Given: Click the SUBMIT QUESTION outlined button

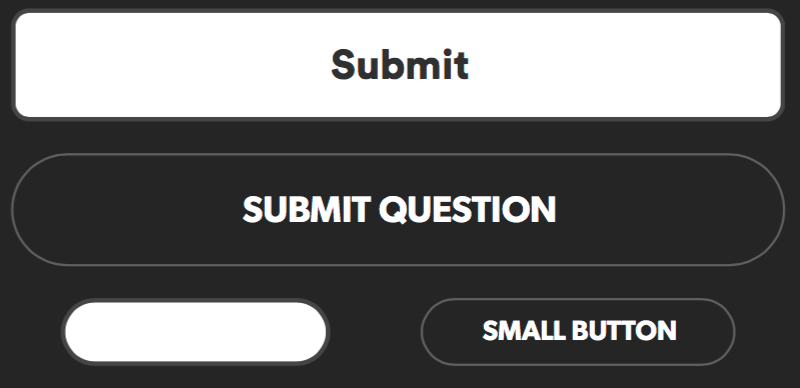Looking at the screenshot, I should pyautogui.click(x=398, y=209).
